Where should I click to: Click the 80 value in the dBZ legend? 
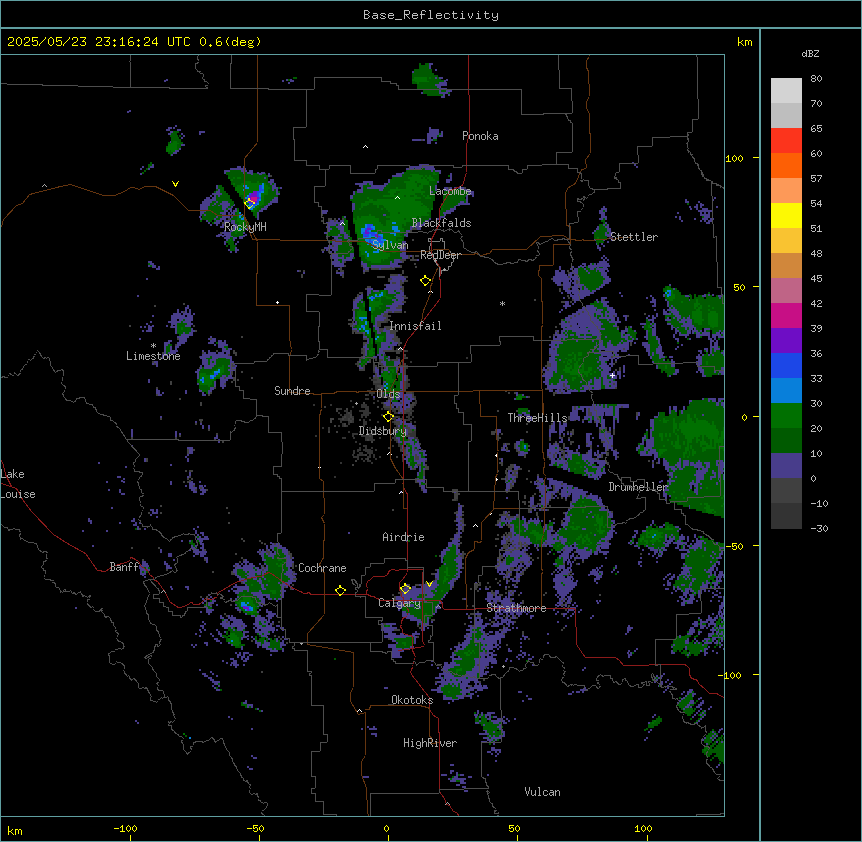(x=816, y=79)
